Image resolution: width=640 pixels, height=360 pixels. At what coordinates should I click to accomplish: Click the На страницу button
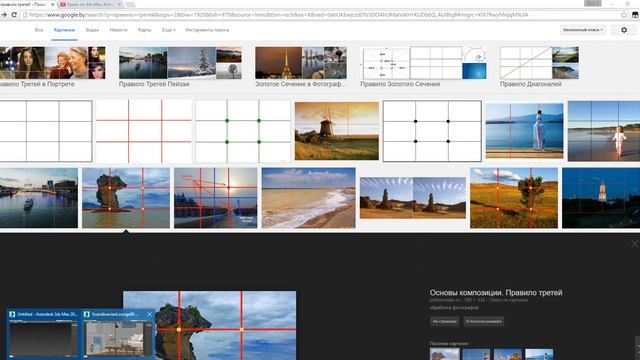[x=444, y=322]
